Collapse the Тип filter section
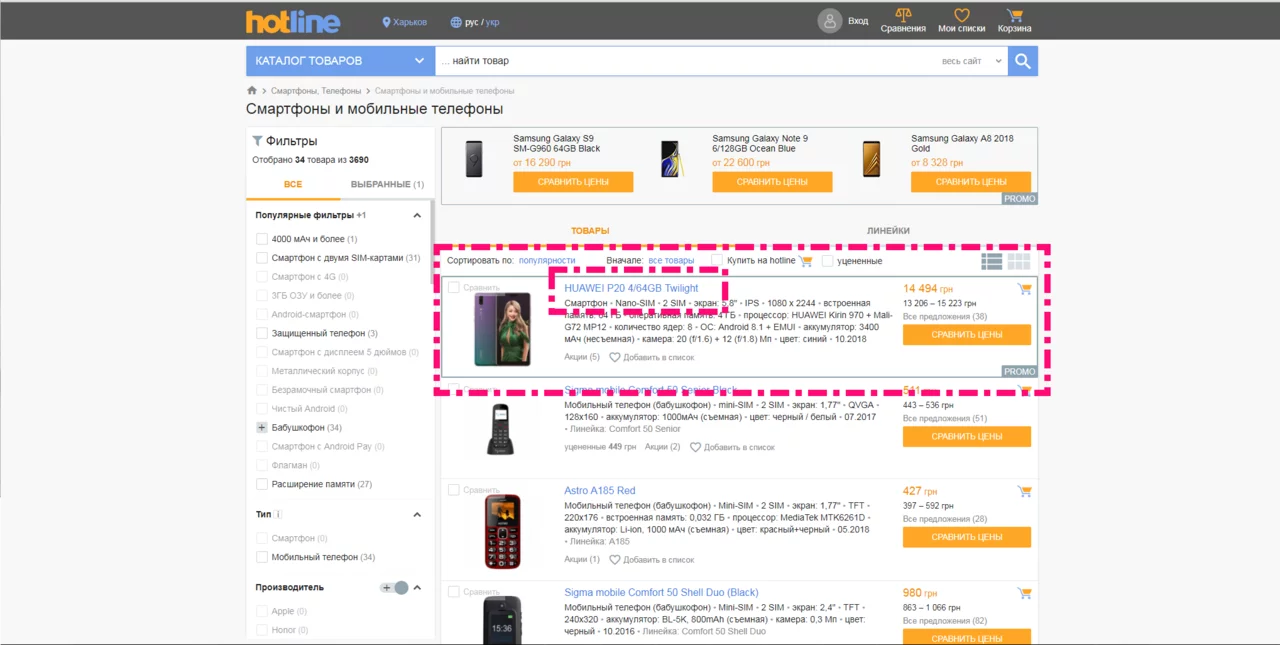Viewport: 1280px width, 645px height. (x=418, y=515)
